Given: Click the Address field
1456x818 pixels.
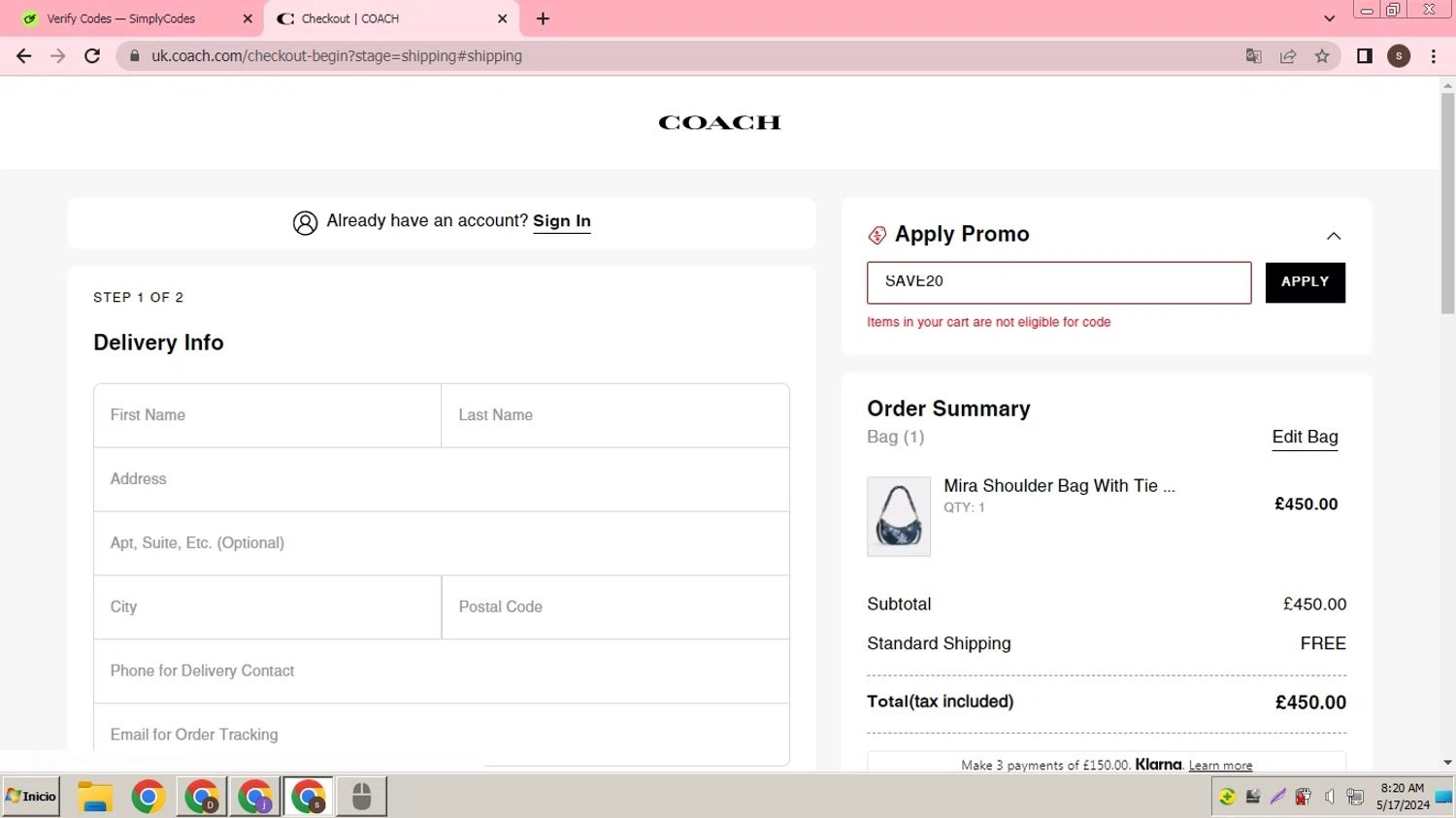Looking at the screenshot, I should point(442,479).
